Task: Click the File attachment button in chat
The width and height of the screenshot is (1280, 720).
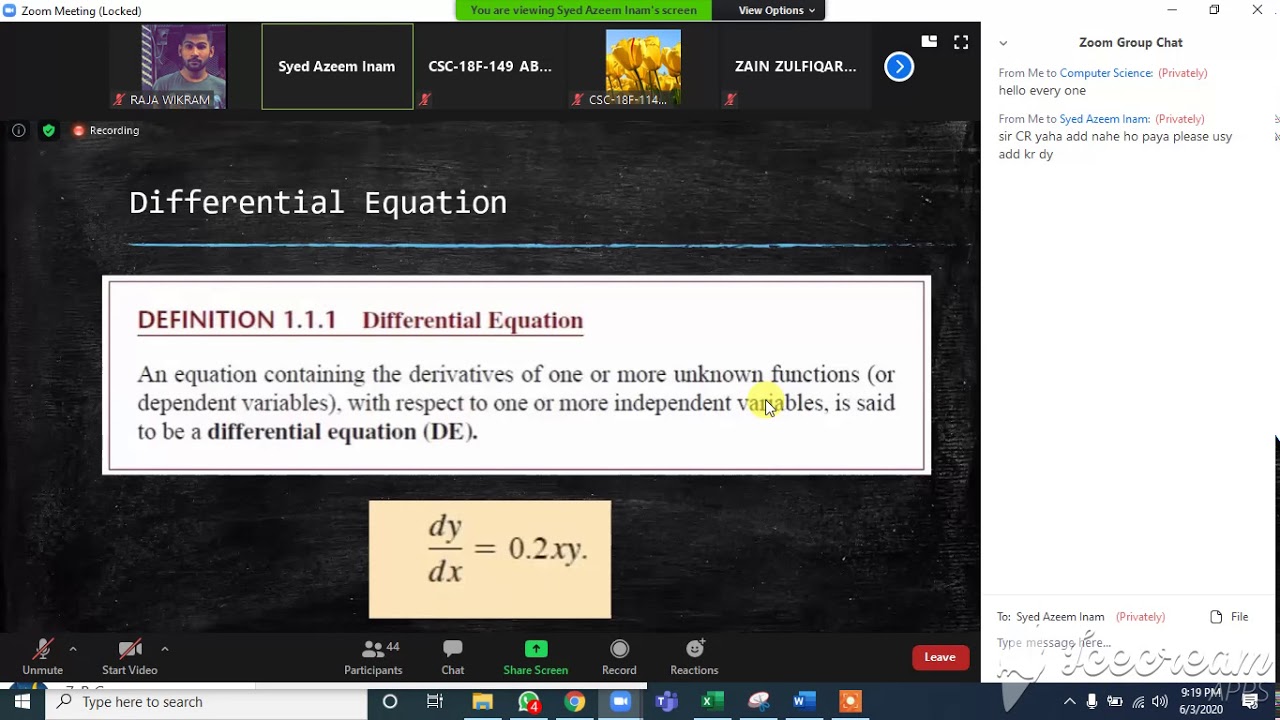Action: click(x=1230, y=617)
